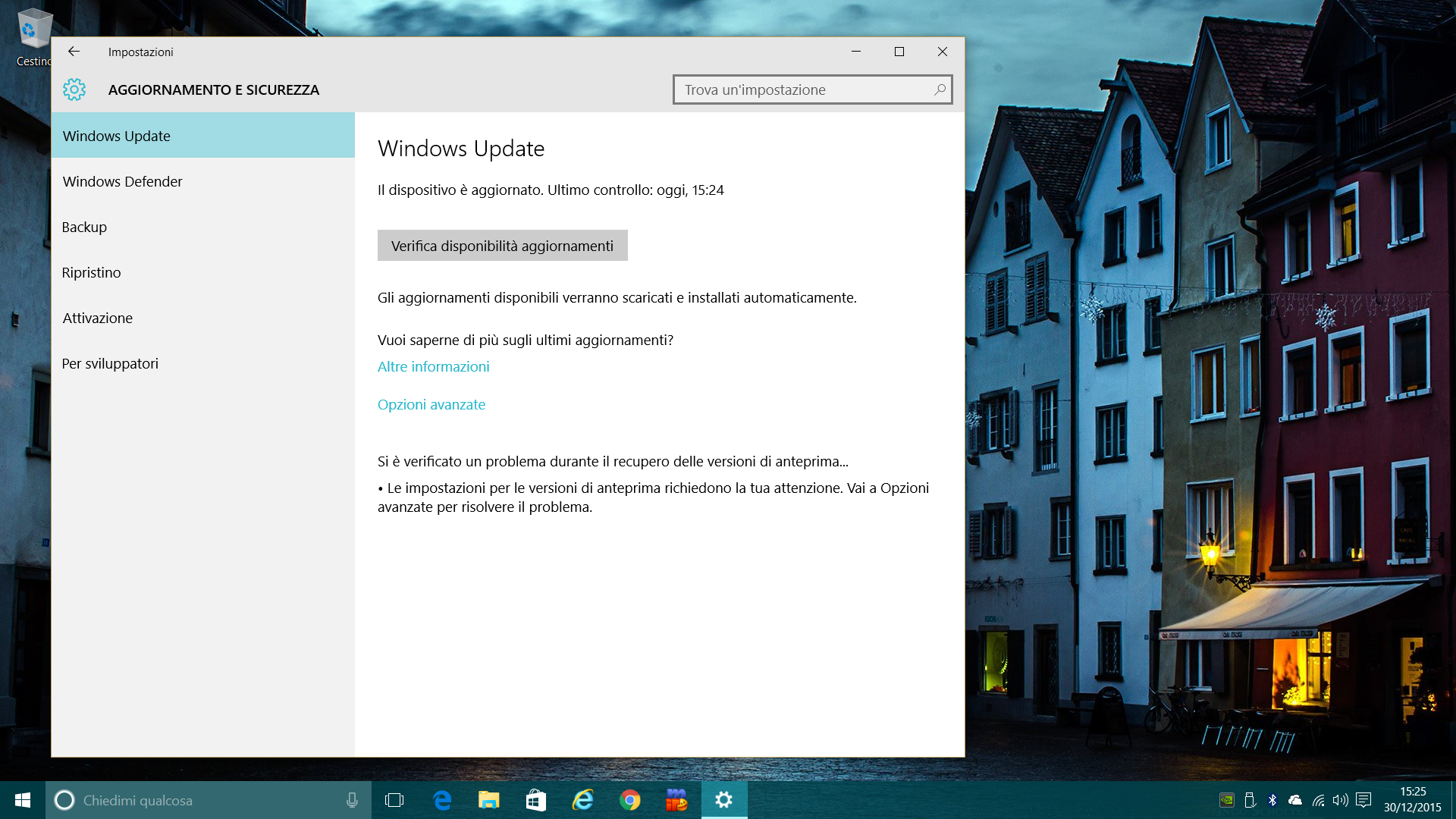Image resolution: width=1456 pixels, height=819 pixels.
Task: Open the taskbar clock showing 15:25
Action: 1412,800
